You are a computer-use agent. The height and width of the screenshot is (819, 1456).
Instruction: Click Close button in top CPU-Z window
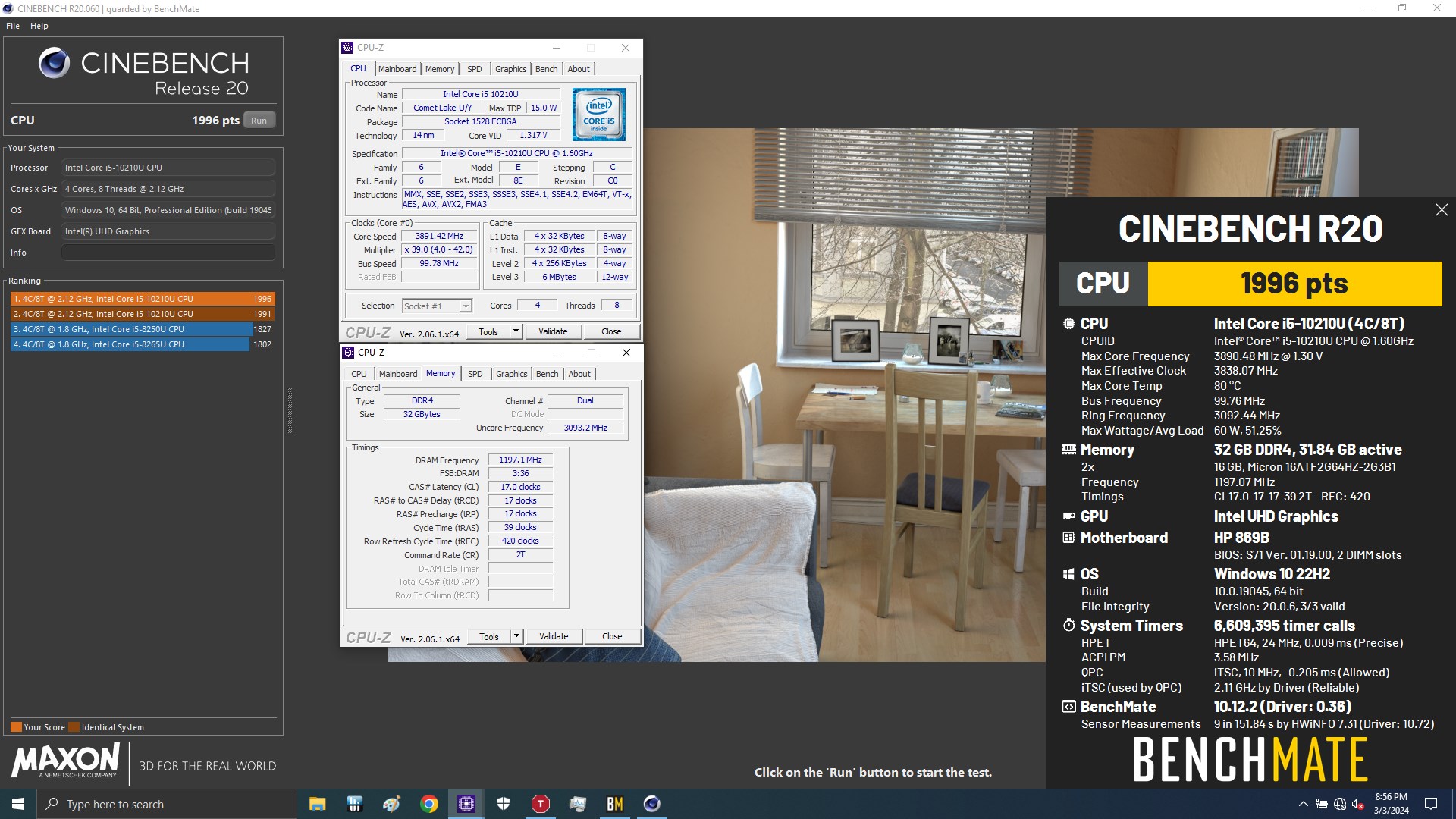point(611,331)
